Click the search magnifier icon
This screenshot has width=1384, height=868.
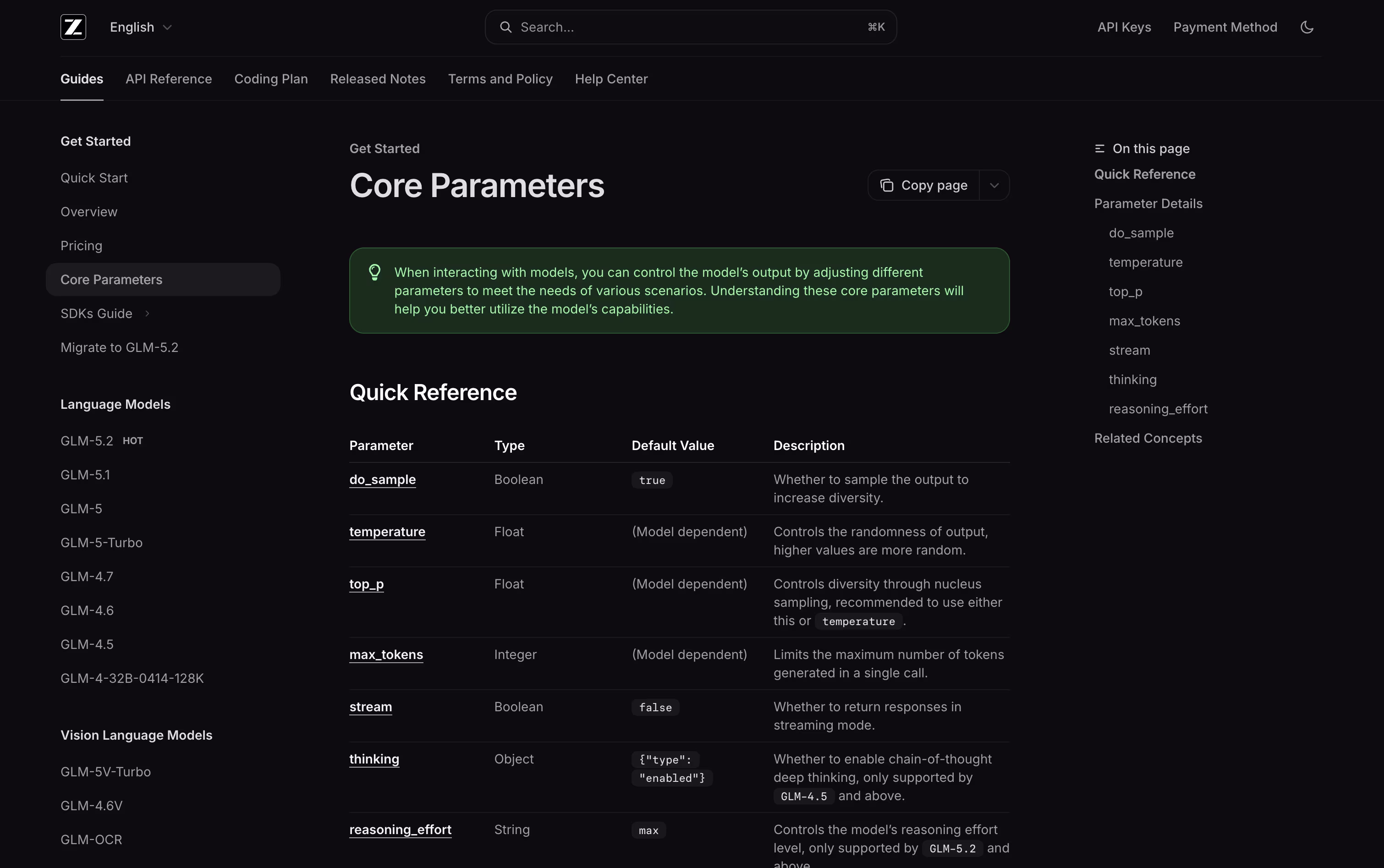pyautogui.click(x=505, y=27)
